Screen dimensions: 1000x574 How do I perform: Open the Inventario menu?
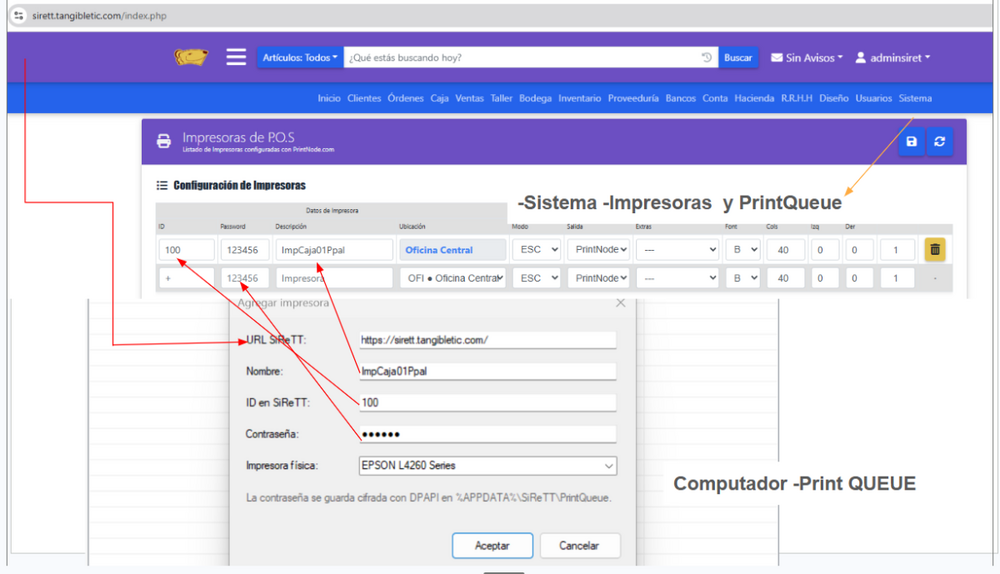click(580, 98)
